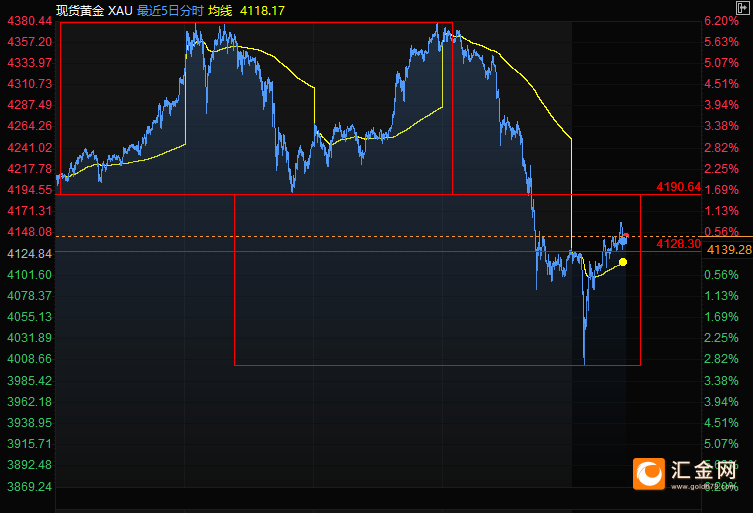Select the 最近5日分时 period label
This screenshot has height=513, width=753.
point(170,10)
